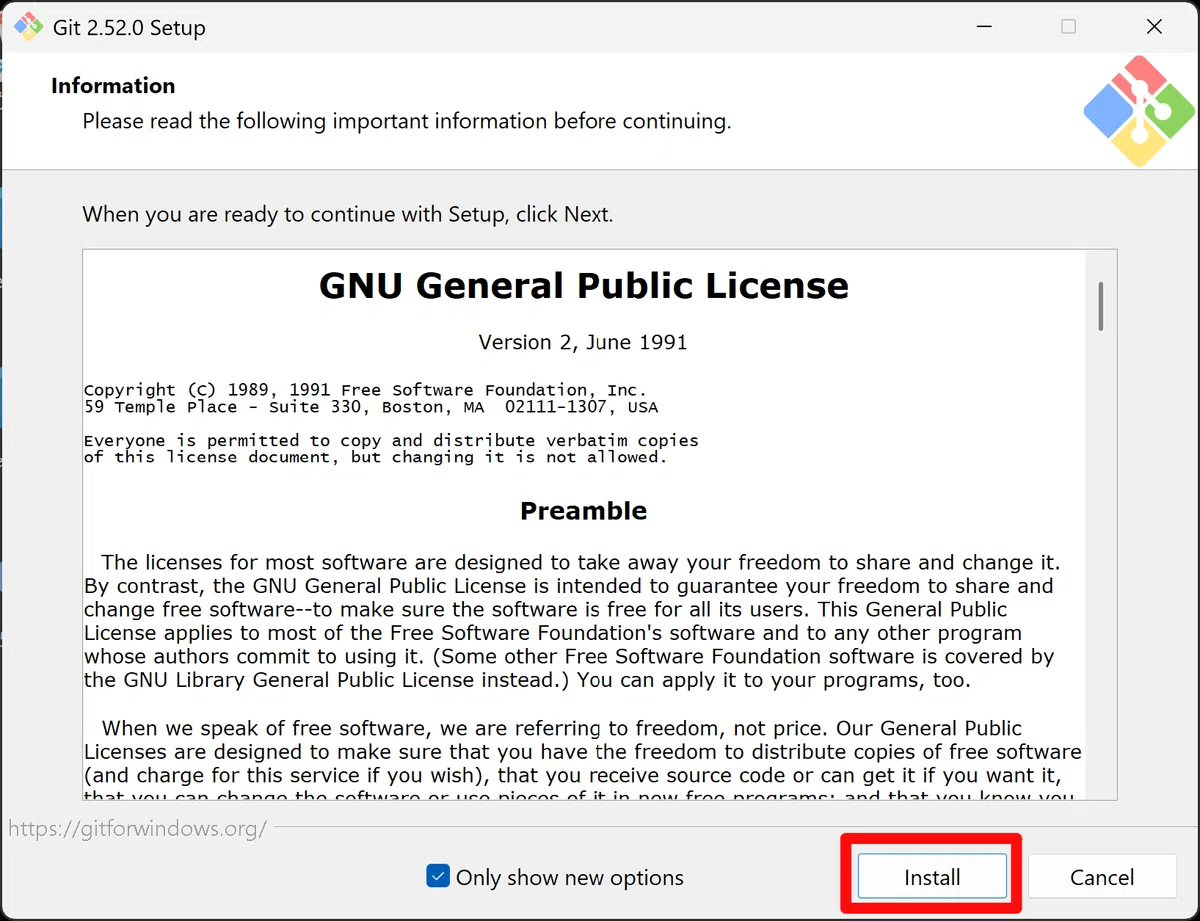Click the GNU General Public License heading
The width and height of the screenshot is (1200, 921).
click(583, 286)
